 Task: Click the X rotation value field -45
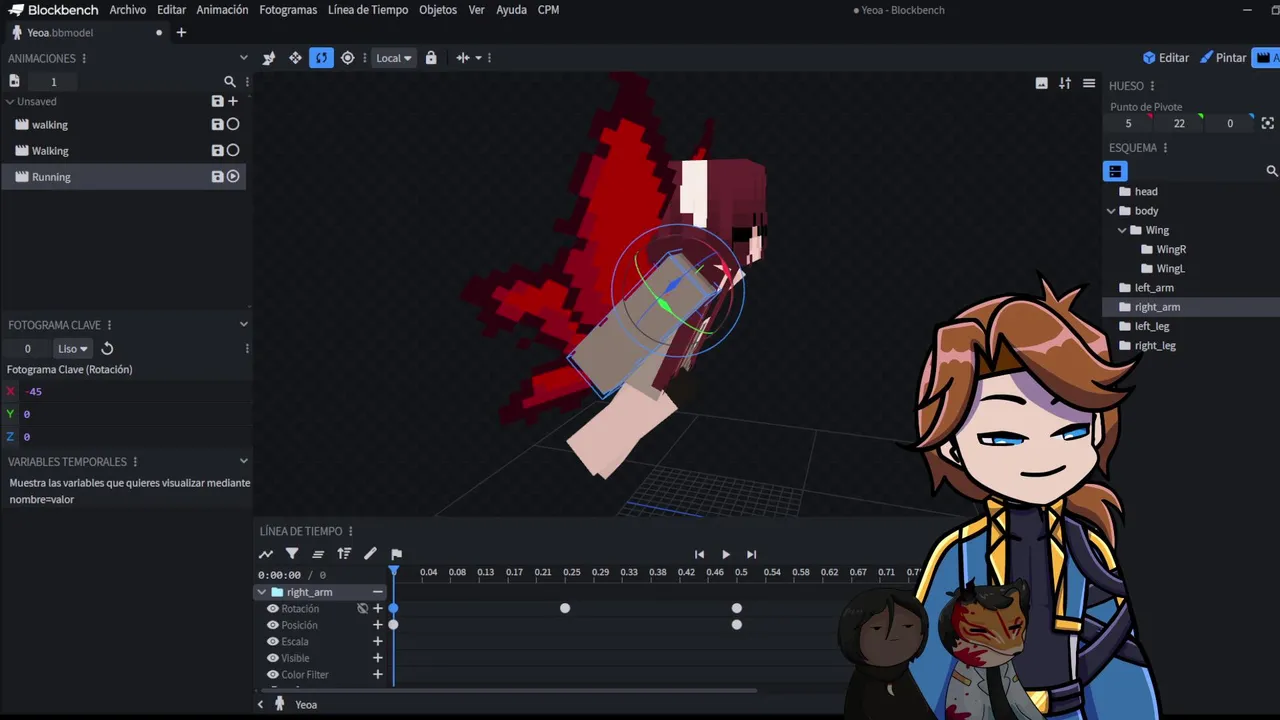pos(134,391)
